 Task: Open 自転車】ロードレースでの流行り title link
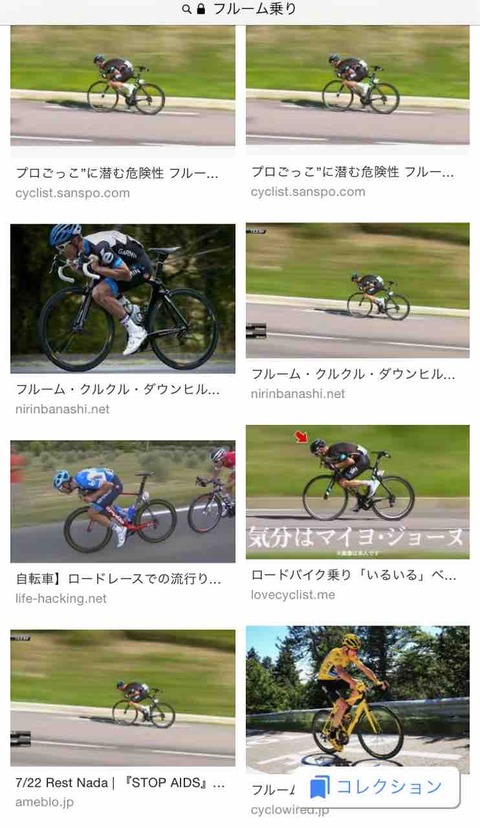[x=118, y=579]
